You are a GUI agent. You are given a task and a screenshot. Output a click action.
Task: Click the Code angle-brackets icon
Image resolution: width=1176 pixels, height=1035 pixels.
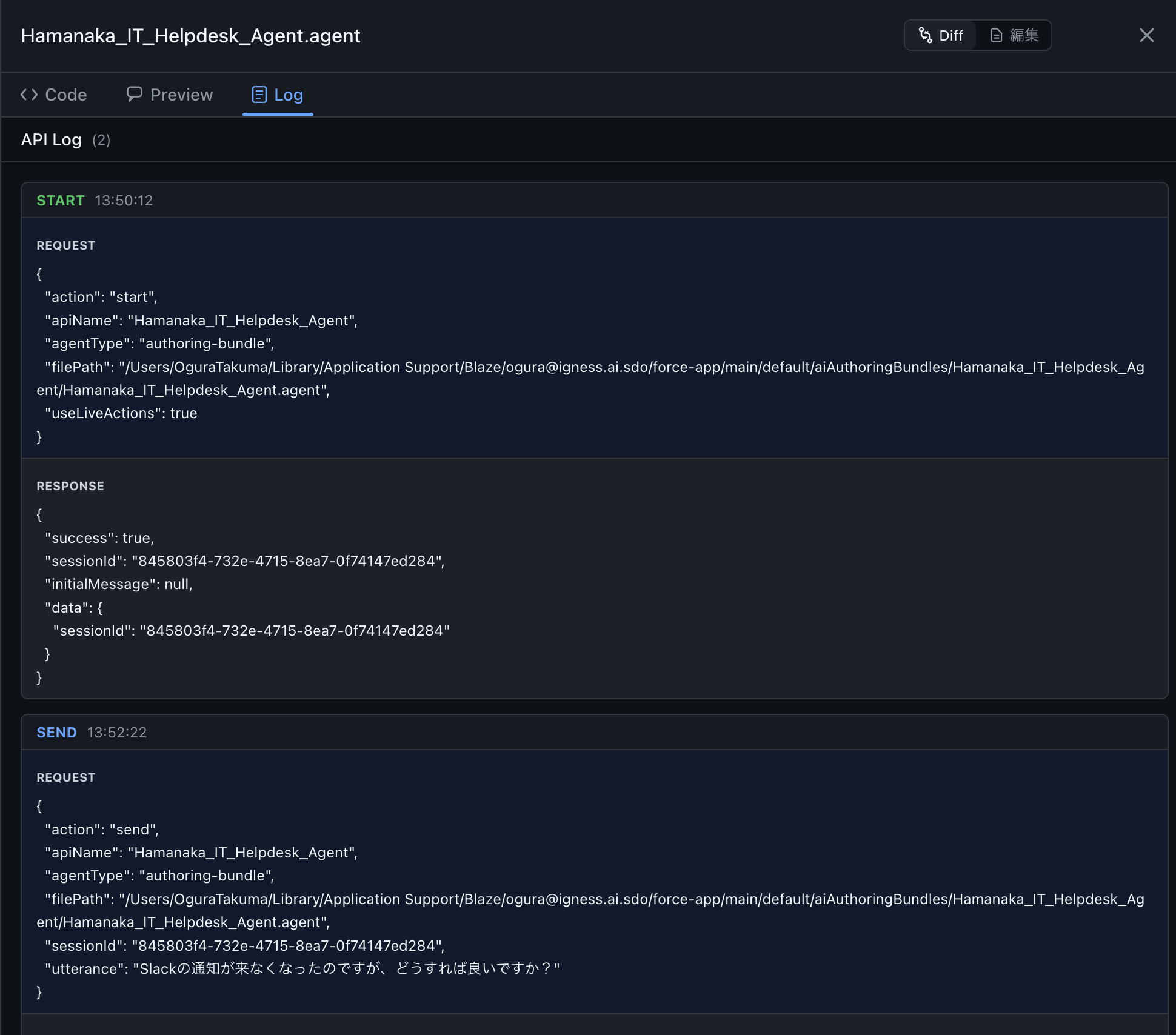29,95
